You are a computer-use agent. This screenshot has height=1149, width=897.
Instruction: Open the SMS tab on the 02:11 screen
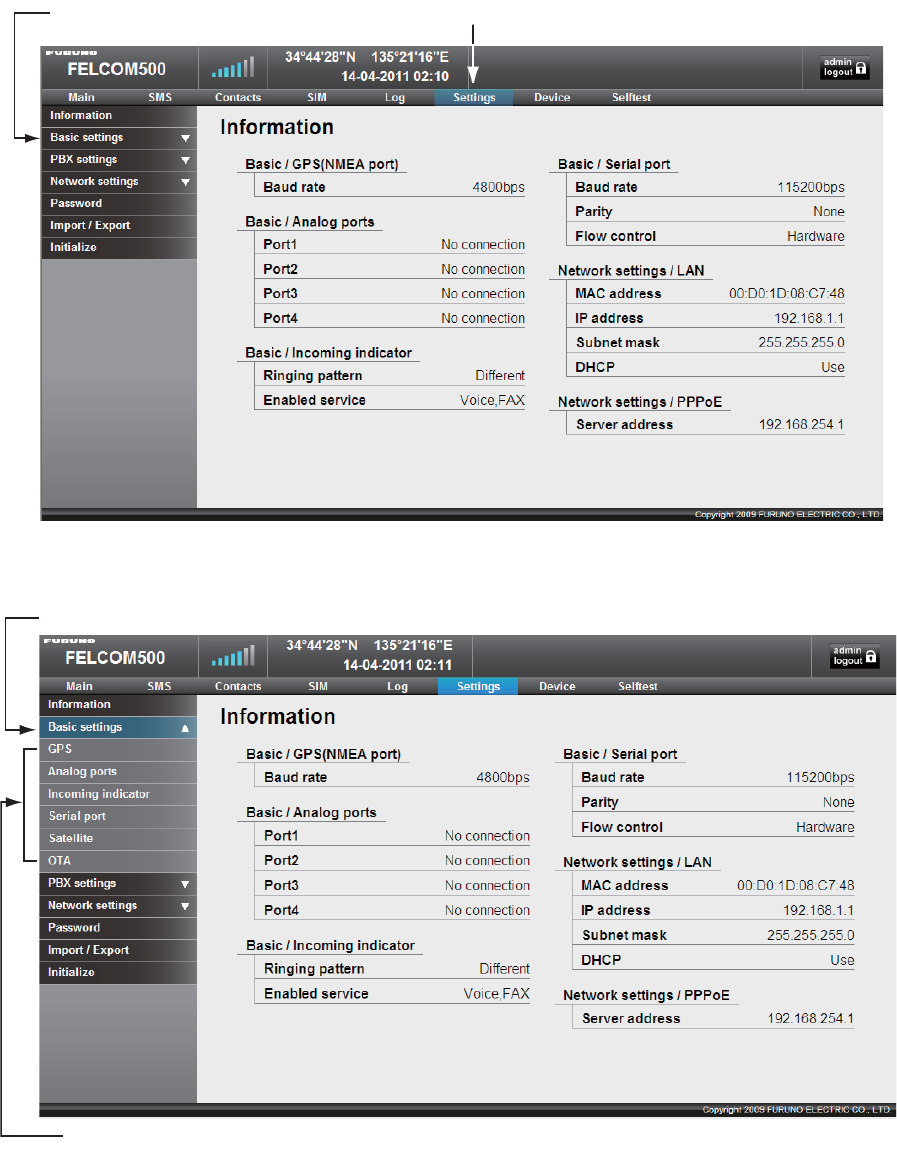(x=159, y=687)
